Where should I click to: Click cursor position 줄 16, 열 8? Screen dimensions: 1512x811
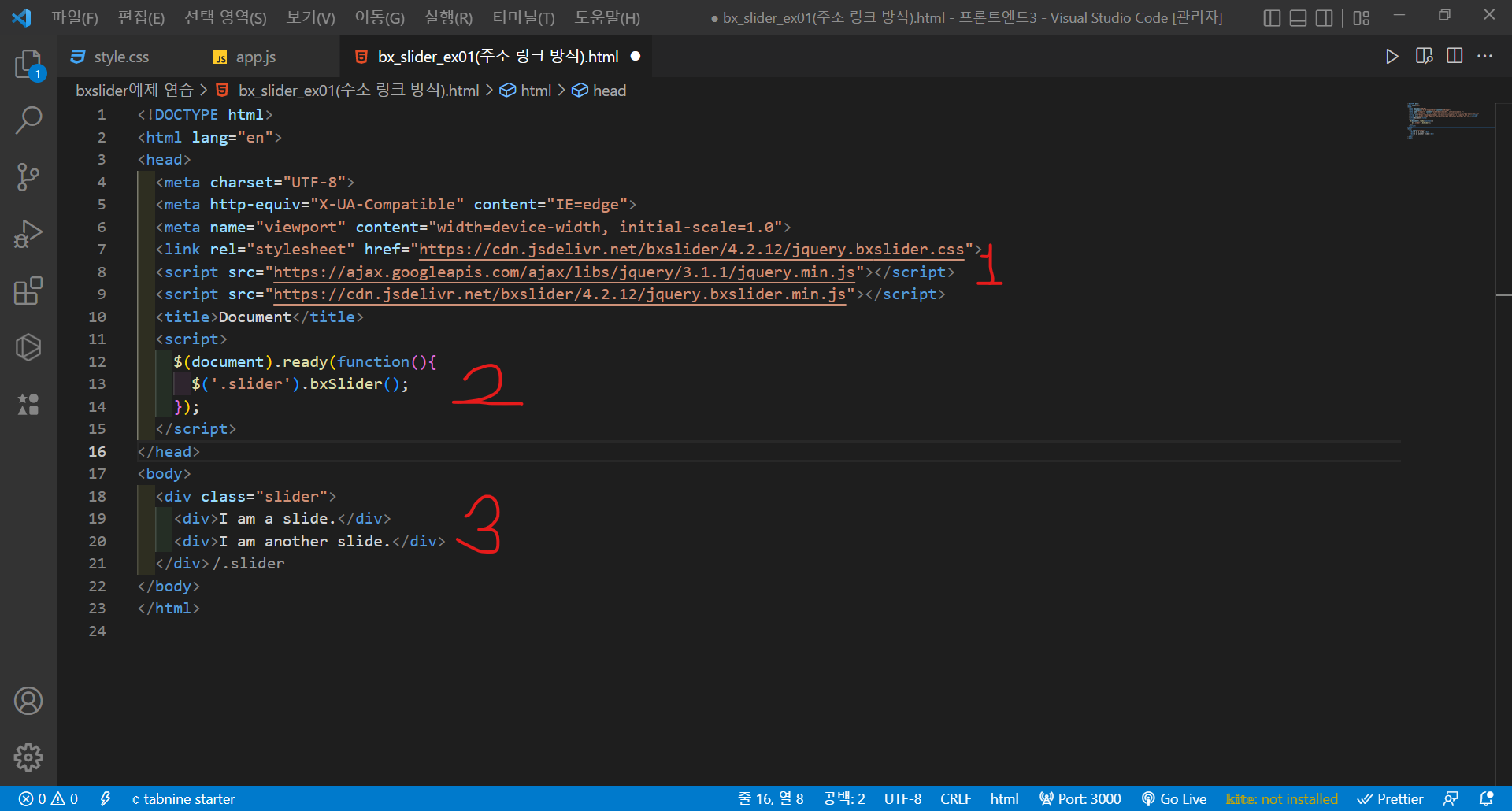click(770, 798)
